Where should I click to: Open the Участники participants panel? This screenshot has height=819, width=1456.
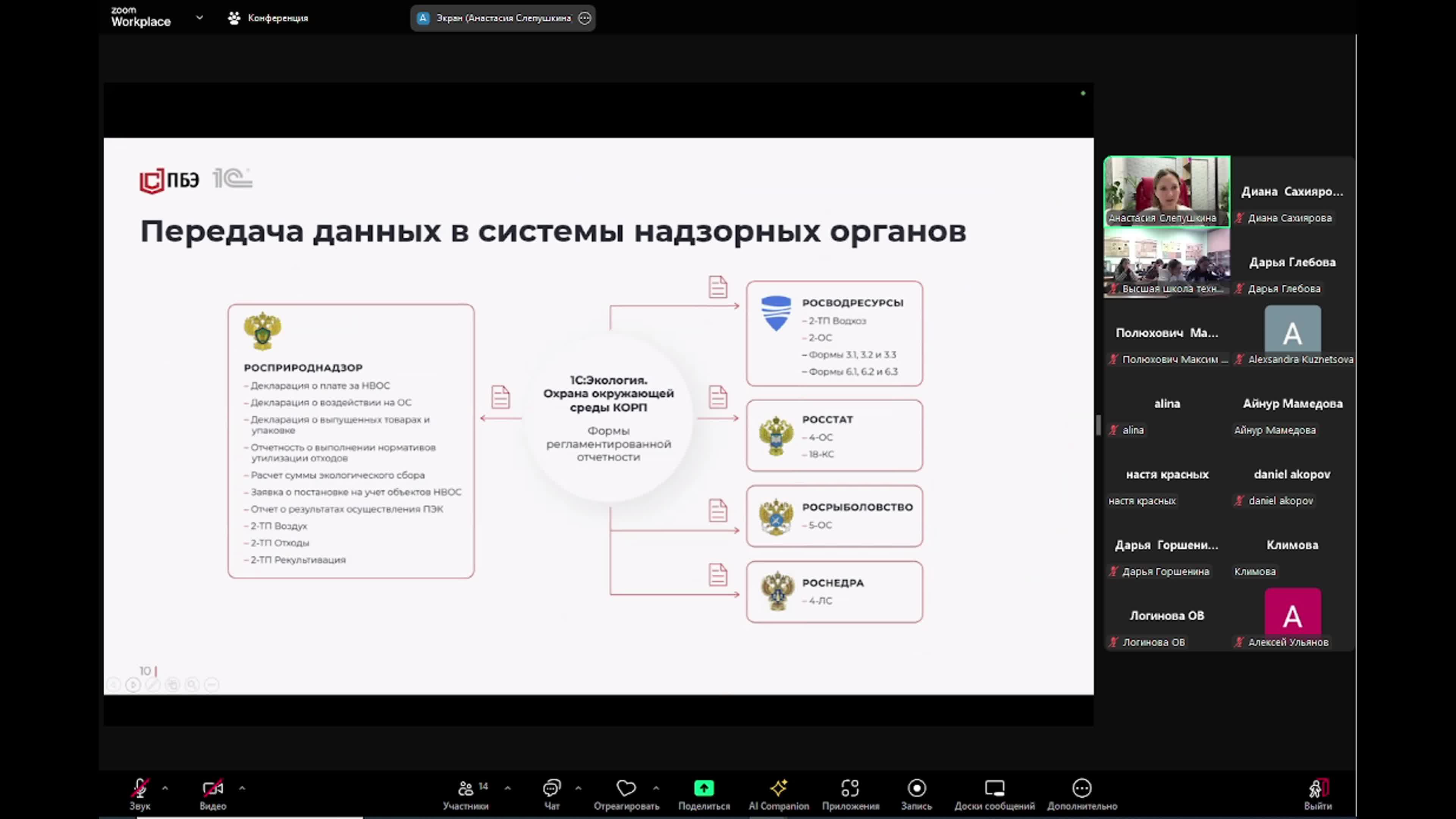pos(466,794)
